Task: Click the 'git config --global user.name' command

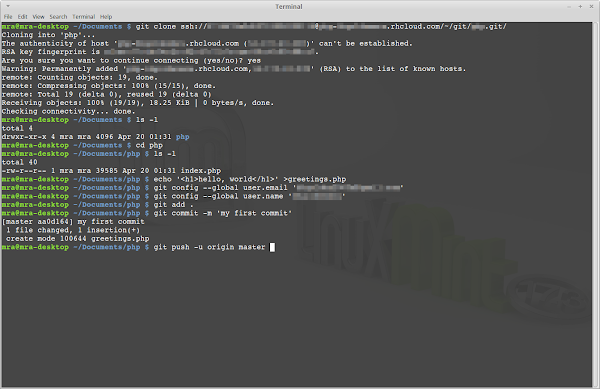Action: click(249, 196)
